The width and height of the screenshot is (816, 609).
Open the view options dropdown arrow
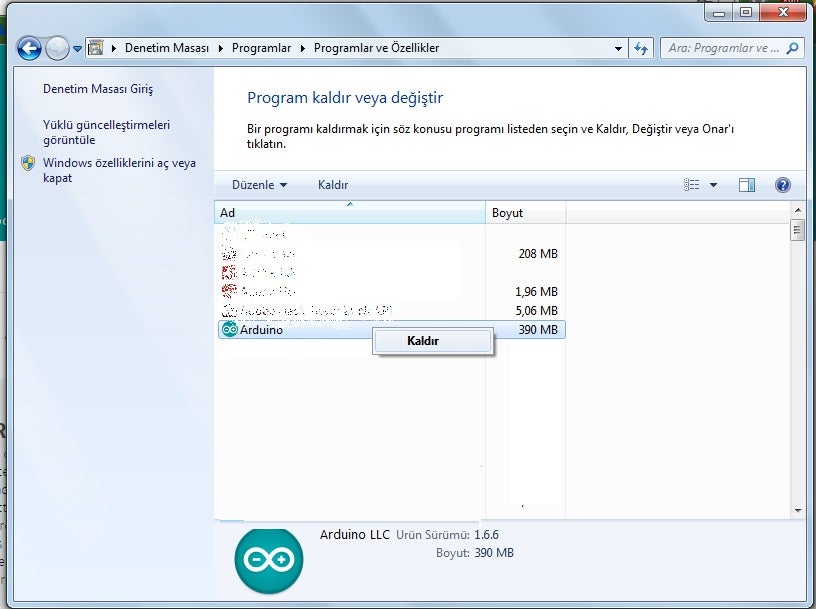coord(713,185)
